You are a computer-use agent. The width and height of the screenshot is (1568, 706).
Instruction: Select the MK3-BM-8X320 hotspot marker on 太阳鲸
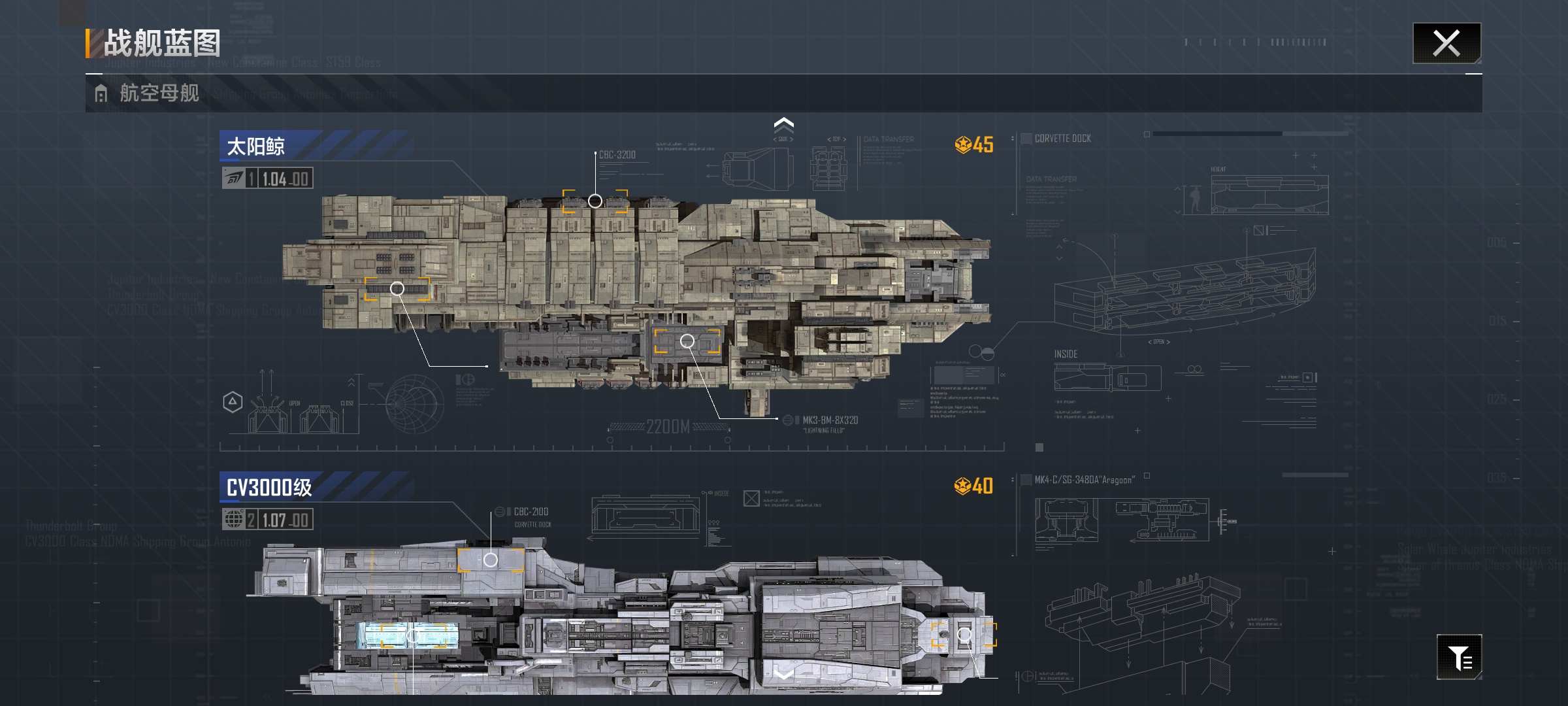pos(687,341)
